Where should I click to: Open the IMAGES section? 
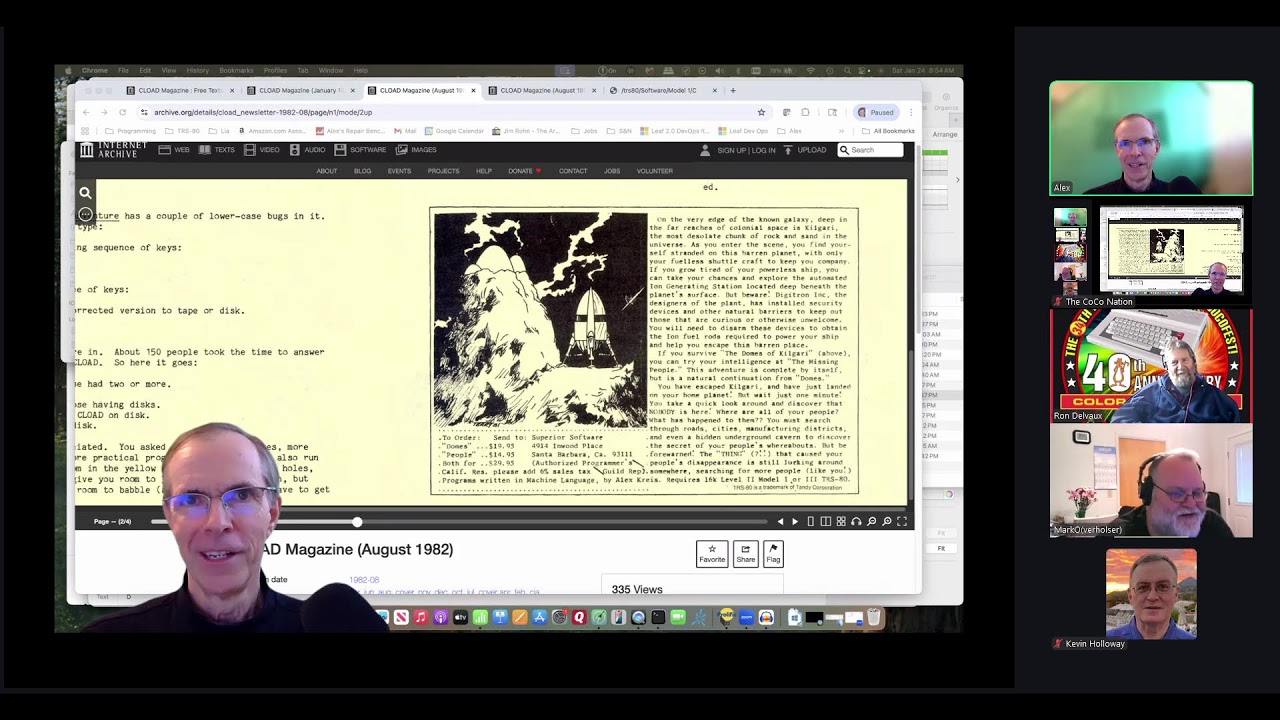click(x=416, y=150)
